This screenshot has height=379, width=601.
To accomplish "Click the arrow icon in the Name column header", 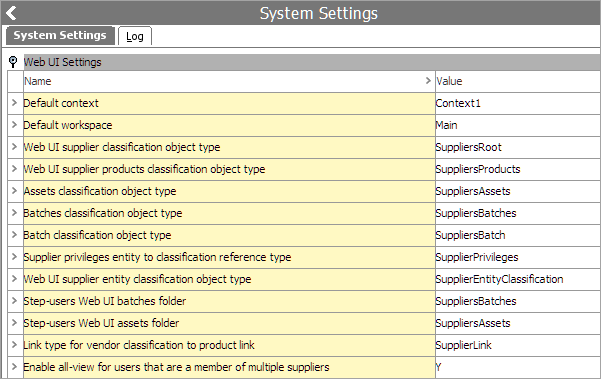I will [x=428, y=80].
